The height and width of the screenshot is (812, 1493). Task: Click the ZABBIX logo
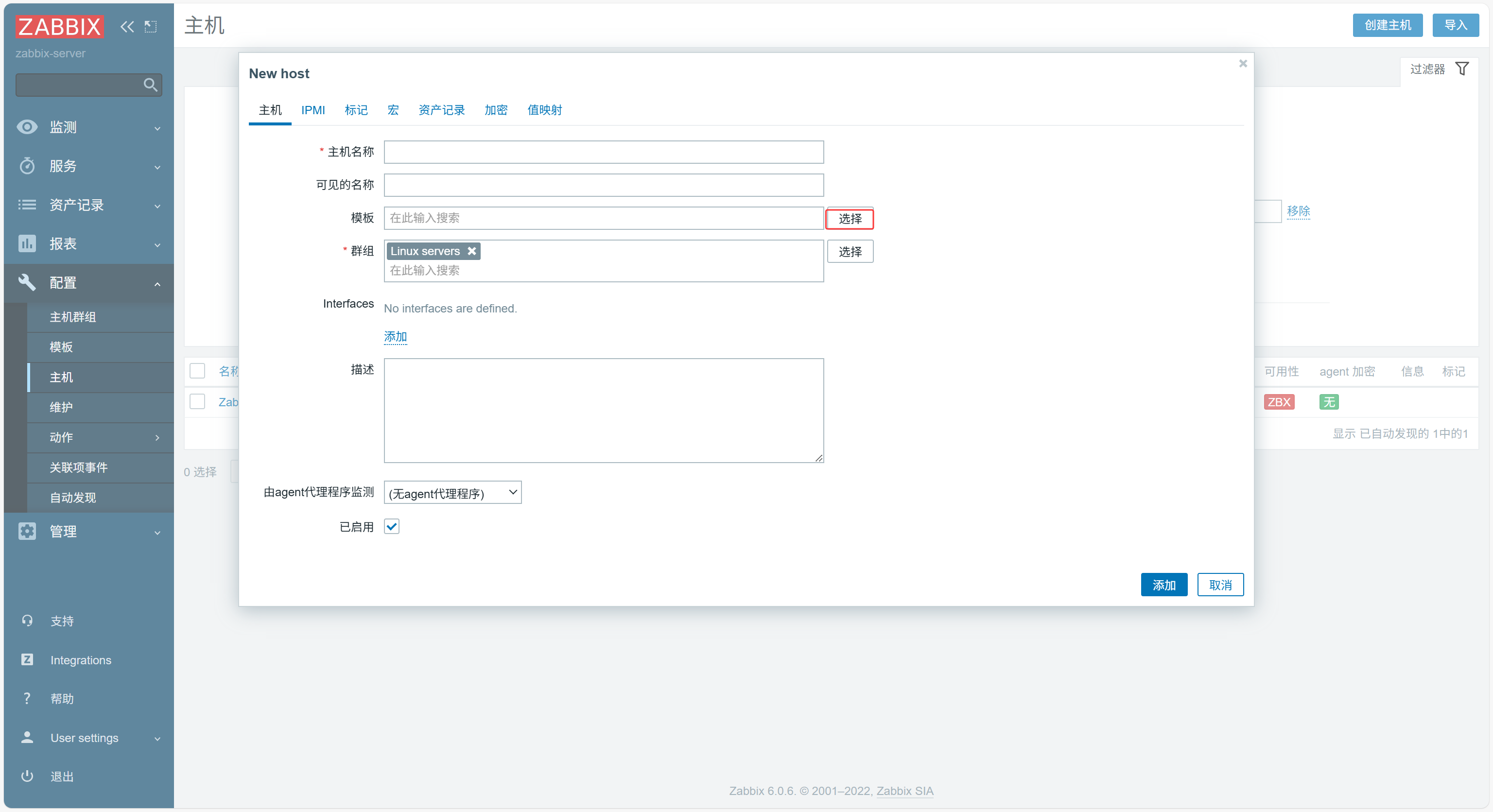click(x=59, y=26)
